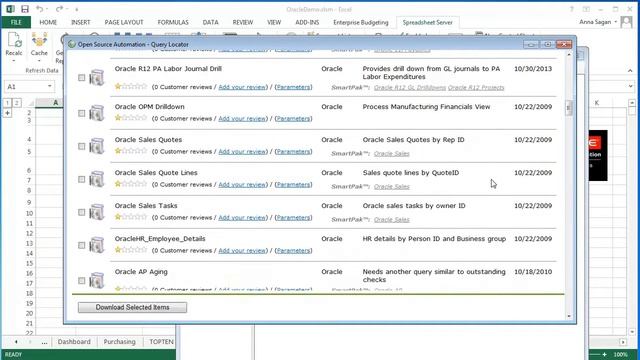Open Oracle Sales SmartPak link under Oracle Sales Tasks
Image resolution: width=640 pixels, height=360 pixels.
click(391, 220)
